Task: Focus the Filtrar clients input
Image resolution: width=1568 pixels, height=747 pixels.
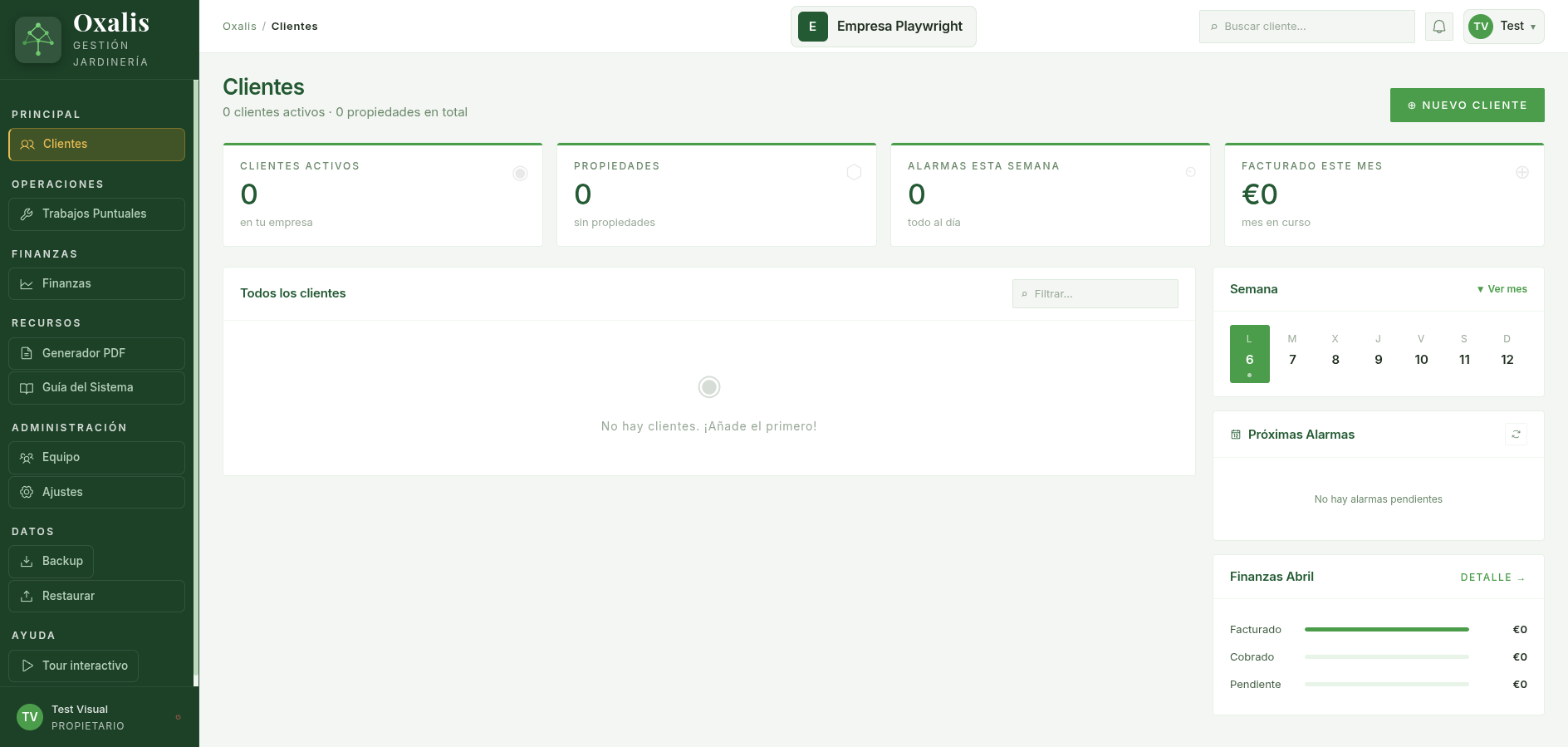Action: [1095, 294]
